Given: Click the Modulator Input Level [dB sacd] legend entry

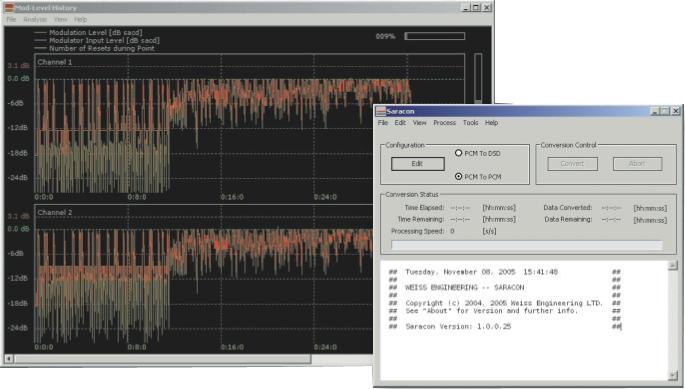Looking at the screenshot, I should coord(104,41).
